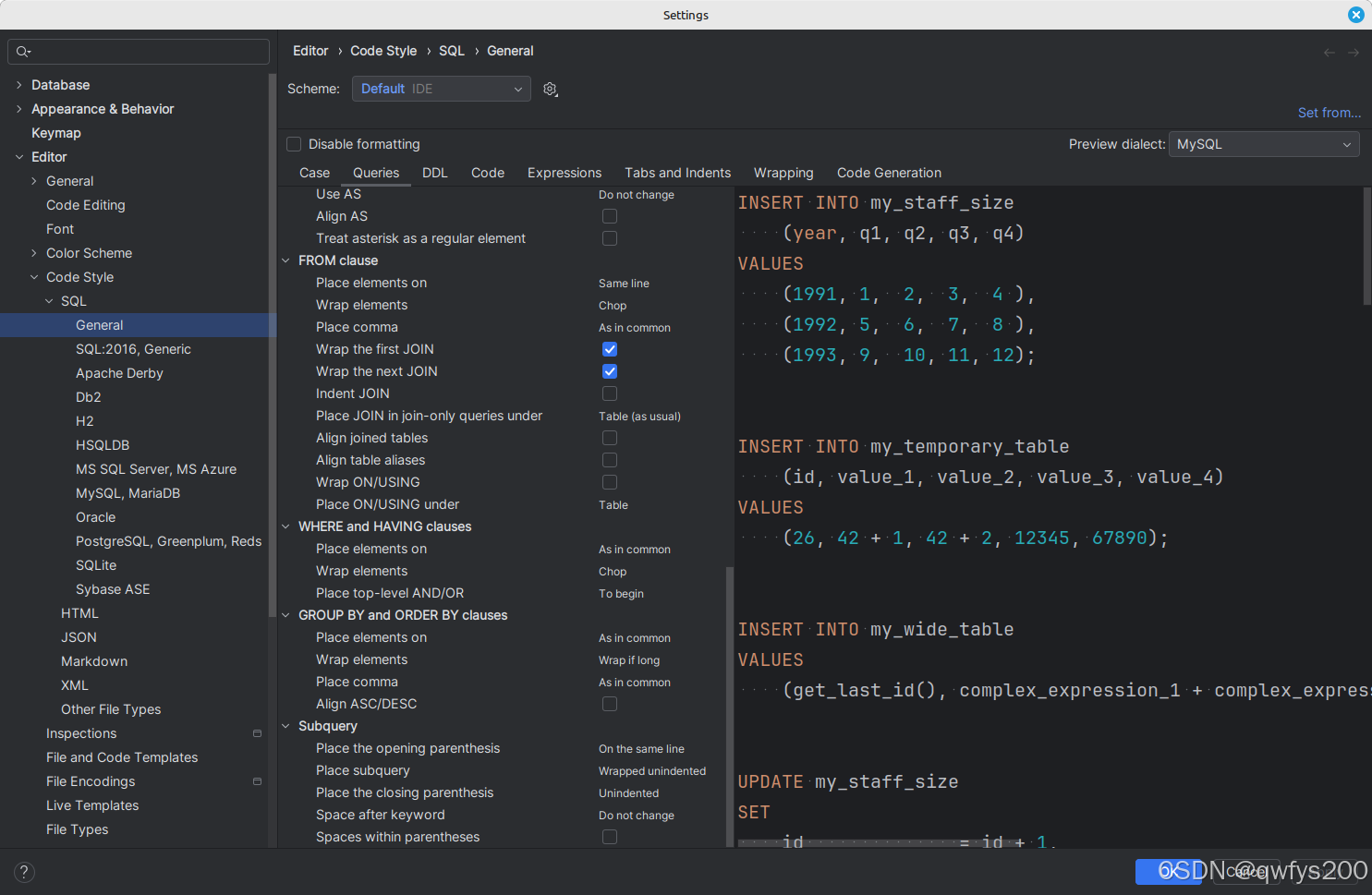
Task: Toggle Disable formatting checkbox
Action: (294, 144)
